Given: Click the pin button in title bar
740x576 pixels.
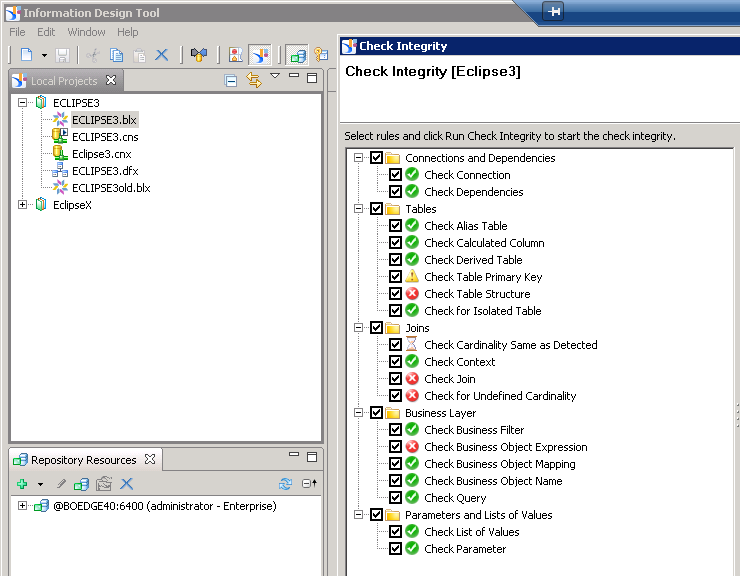Looking at the screenshot, I should click(553, 11).
